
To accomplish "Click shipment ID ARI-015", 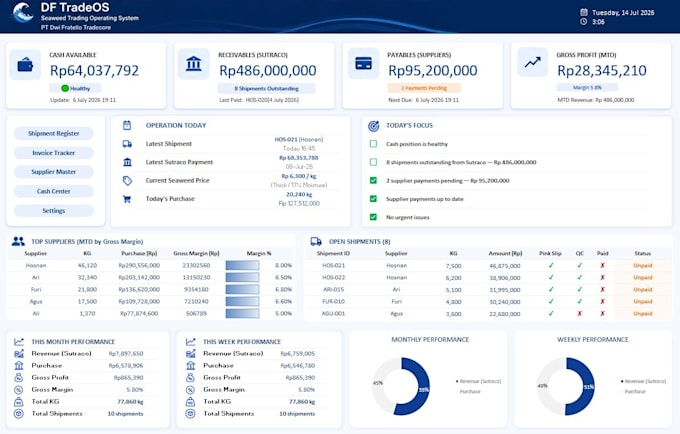I will (333, 289).
